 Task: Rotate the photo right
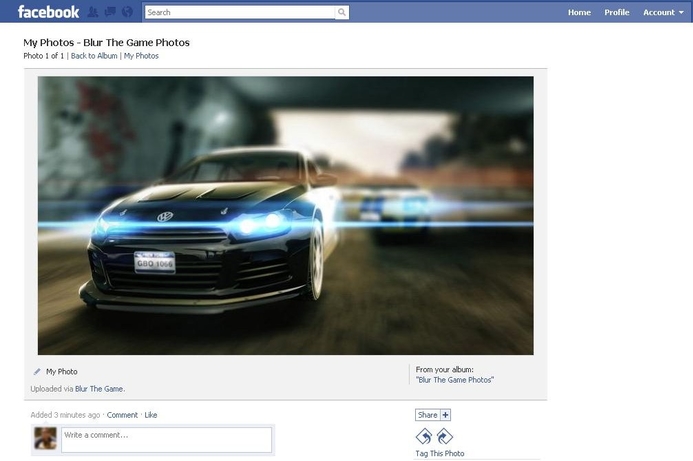(x=445, y=437)
